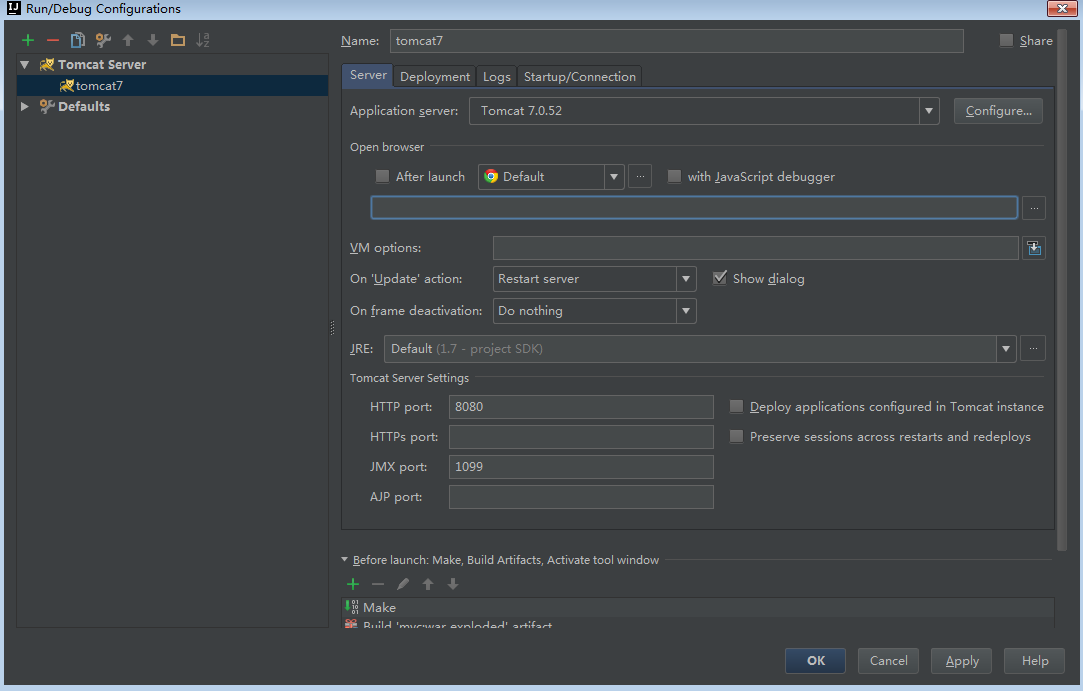Click the Copy Configuration icon

78,41
